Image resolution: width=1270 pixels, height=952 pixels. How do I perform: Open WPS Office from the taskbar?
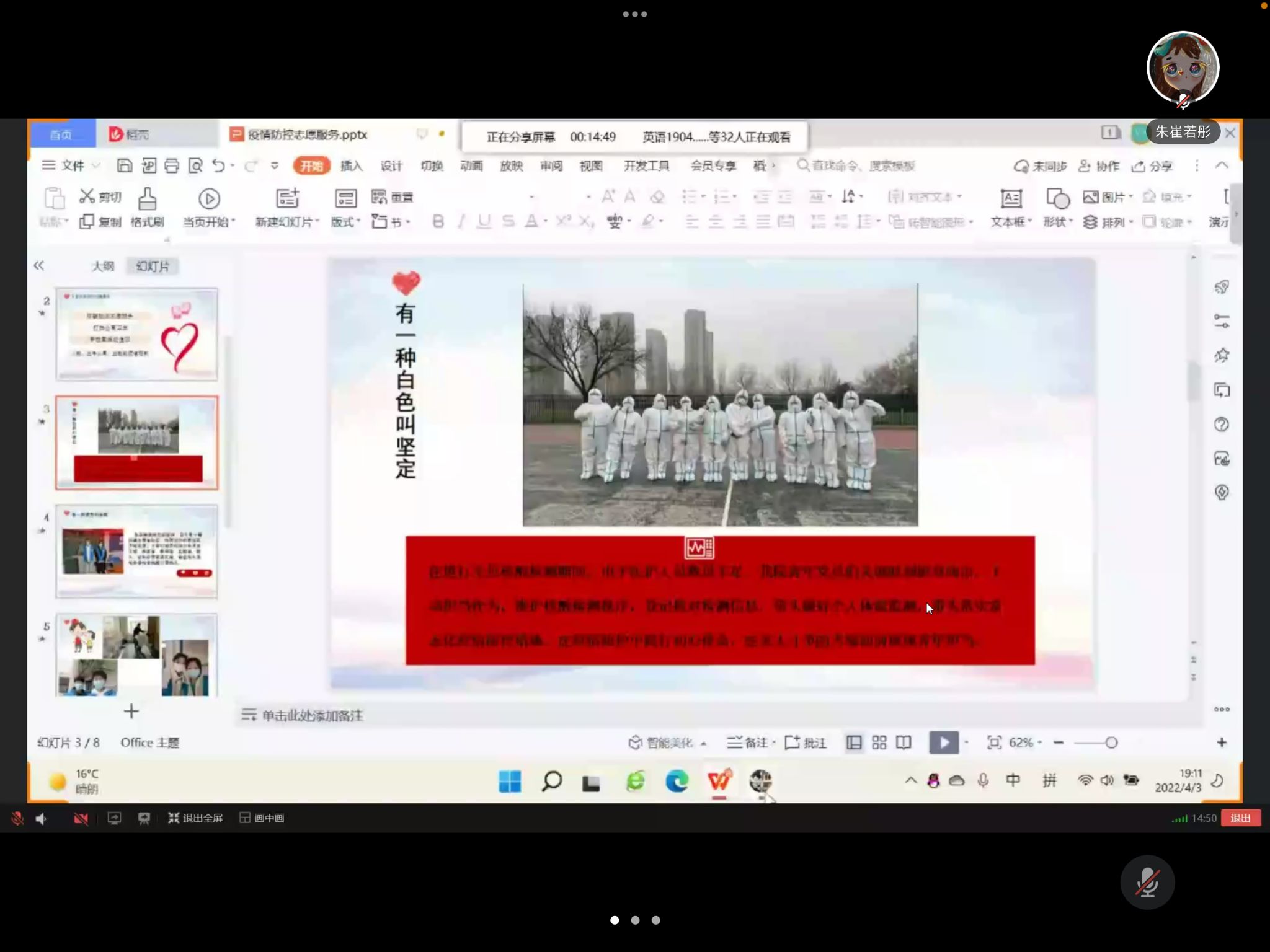click(719, 781)
